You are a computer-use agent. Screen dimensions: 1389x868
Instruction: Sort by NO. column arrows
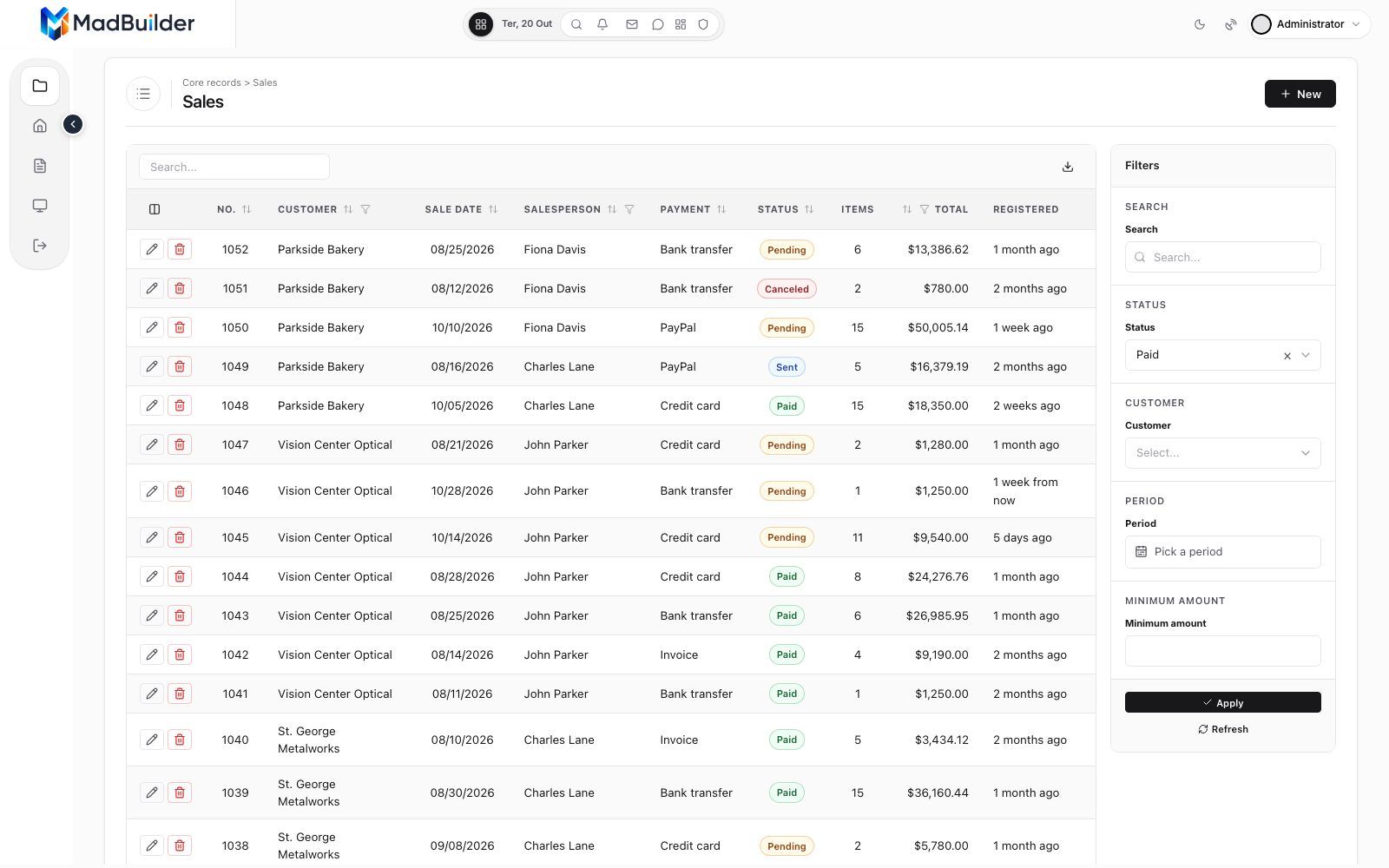tap(247, 209)
